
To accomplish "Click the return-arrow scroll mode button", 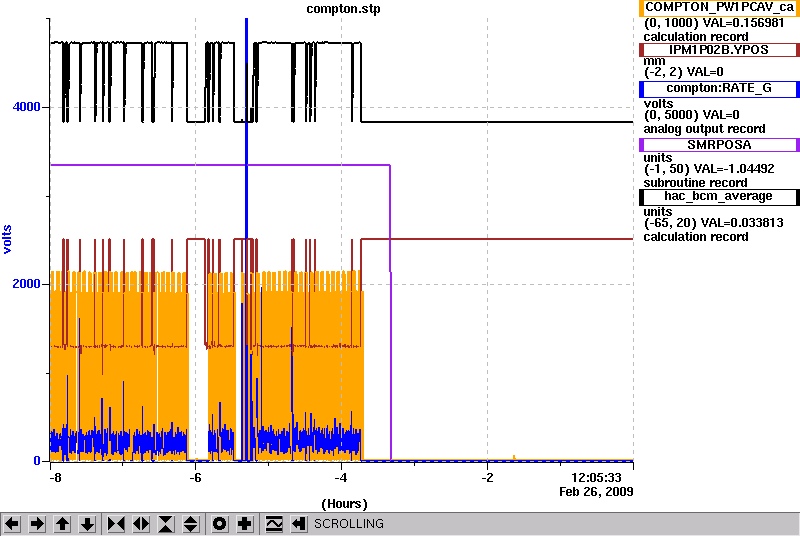I will coord(299,524).
